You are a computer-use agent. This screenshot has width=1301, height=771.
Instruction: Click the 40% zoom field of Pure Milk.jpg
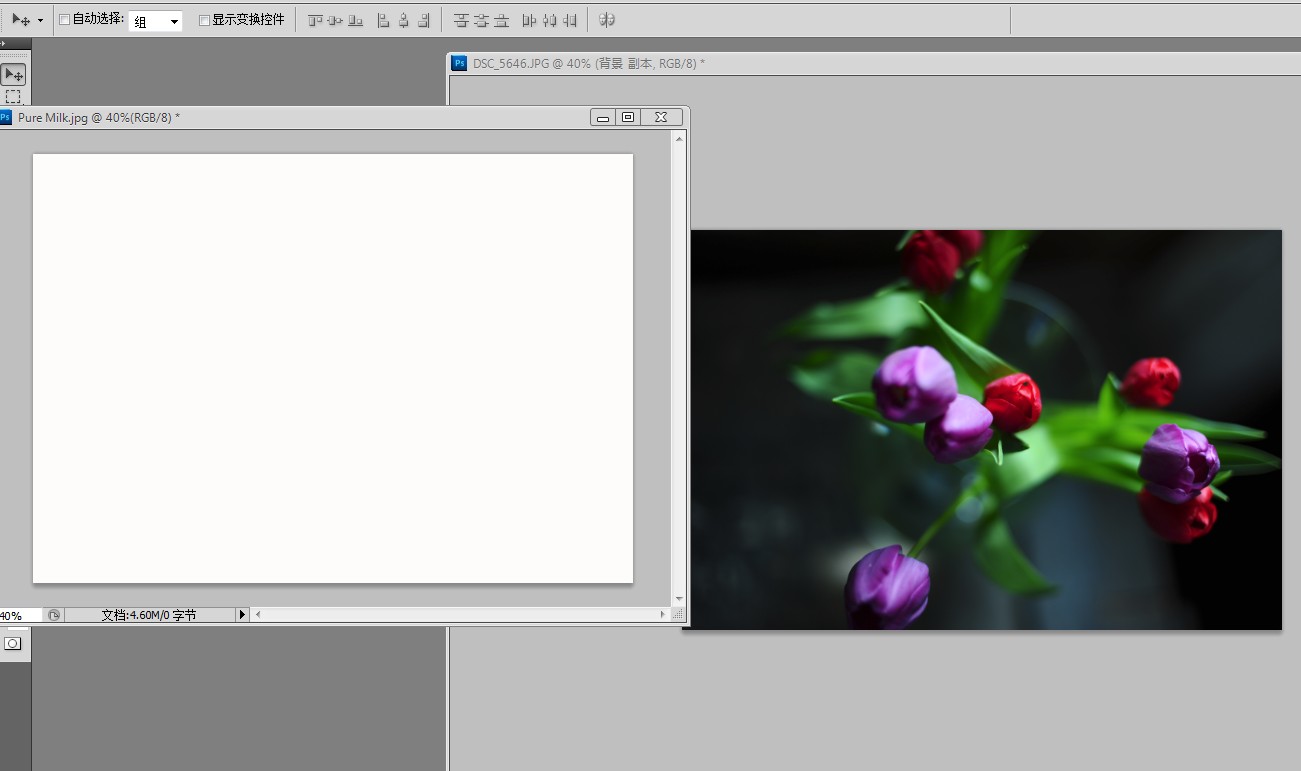point(20,615)
